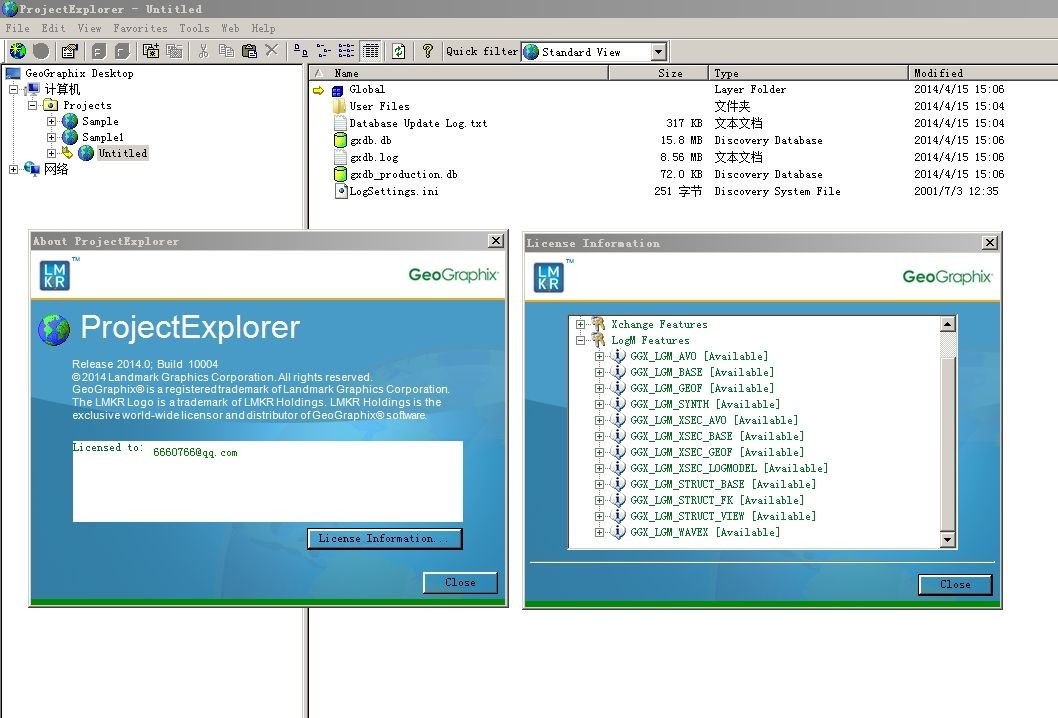Expand the Untitled project node
This screenshot has height=718, width=1058.
[x=51, y=153]
